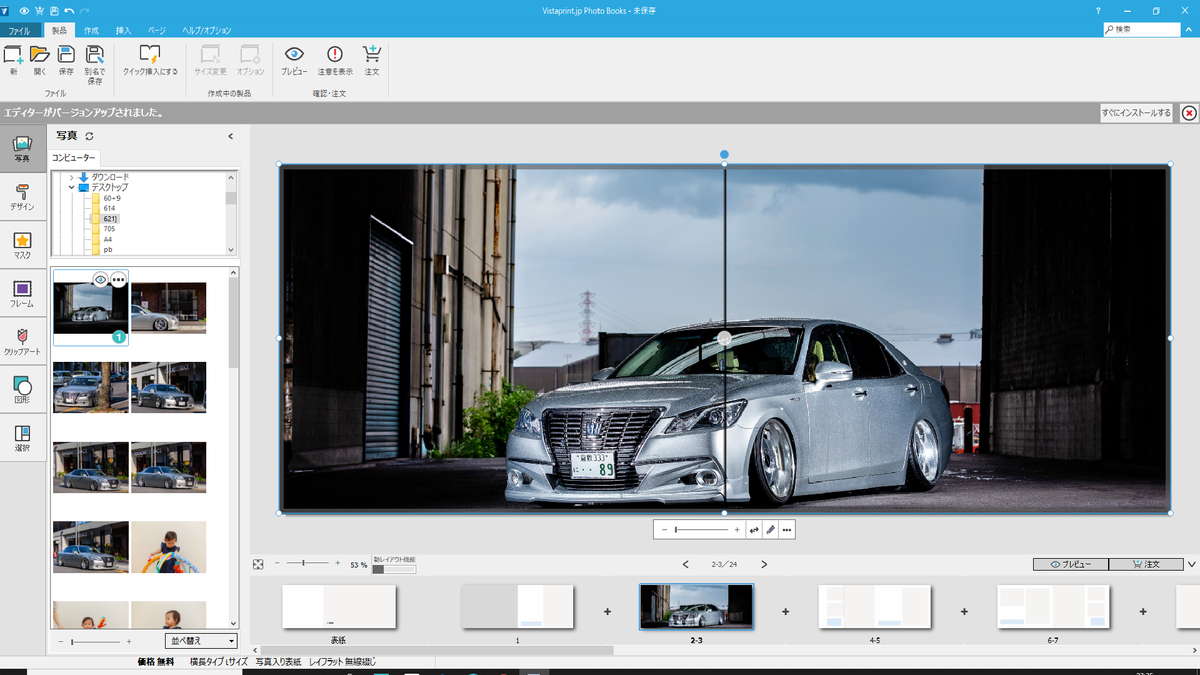
Task: Open the フレーム panel in the sidebar
Action: [x=22, y=294]
